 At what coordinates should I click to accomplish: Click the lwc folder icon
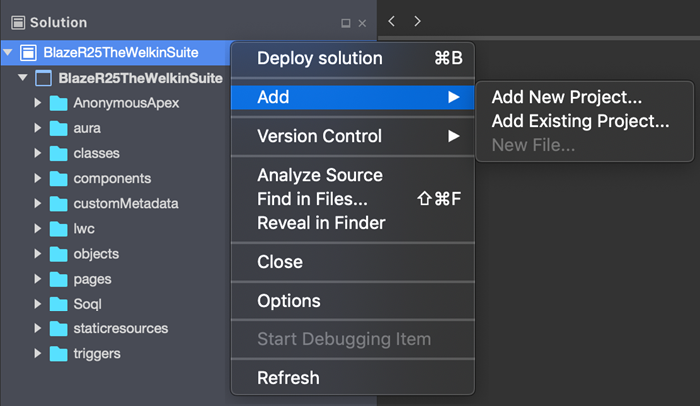click(58, 229)
